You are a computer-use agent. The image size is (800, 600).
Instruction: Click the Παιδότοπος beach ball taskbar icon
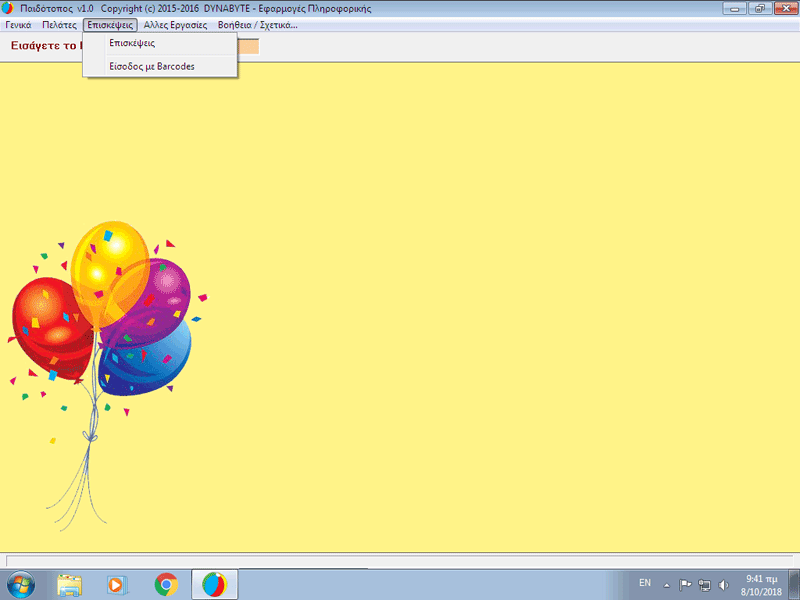click(215, 585)
